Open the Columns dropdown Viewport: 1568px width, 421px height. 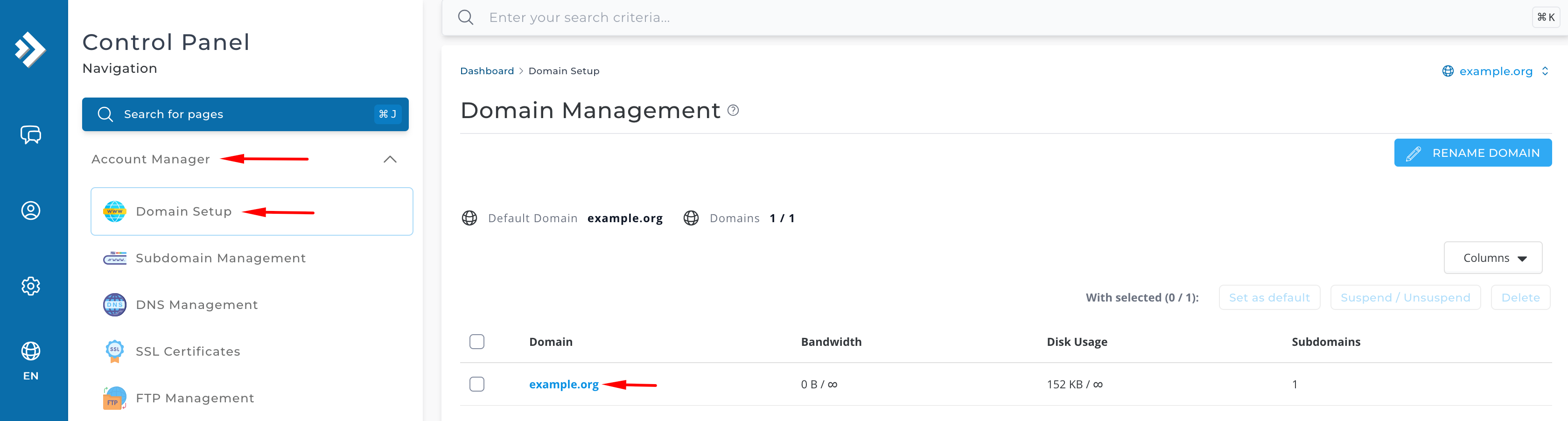[x=1492, y=258]
